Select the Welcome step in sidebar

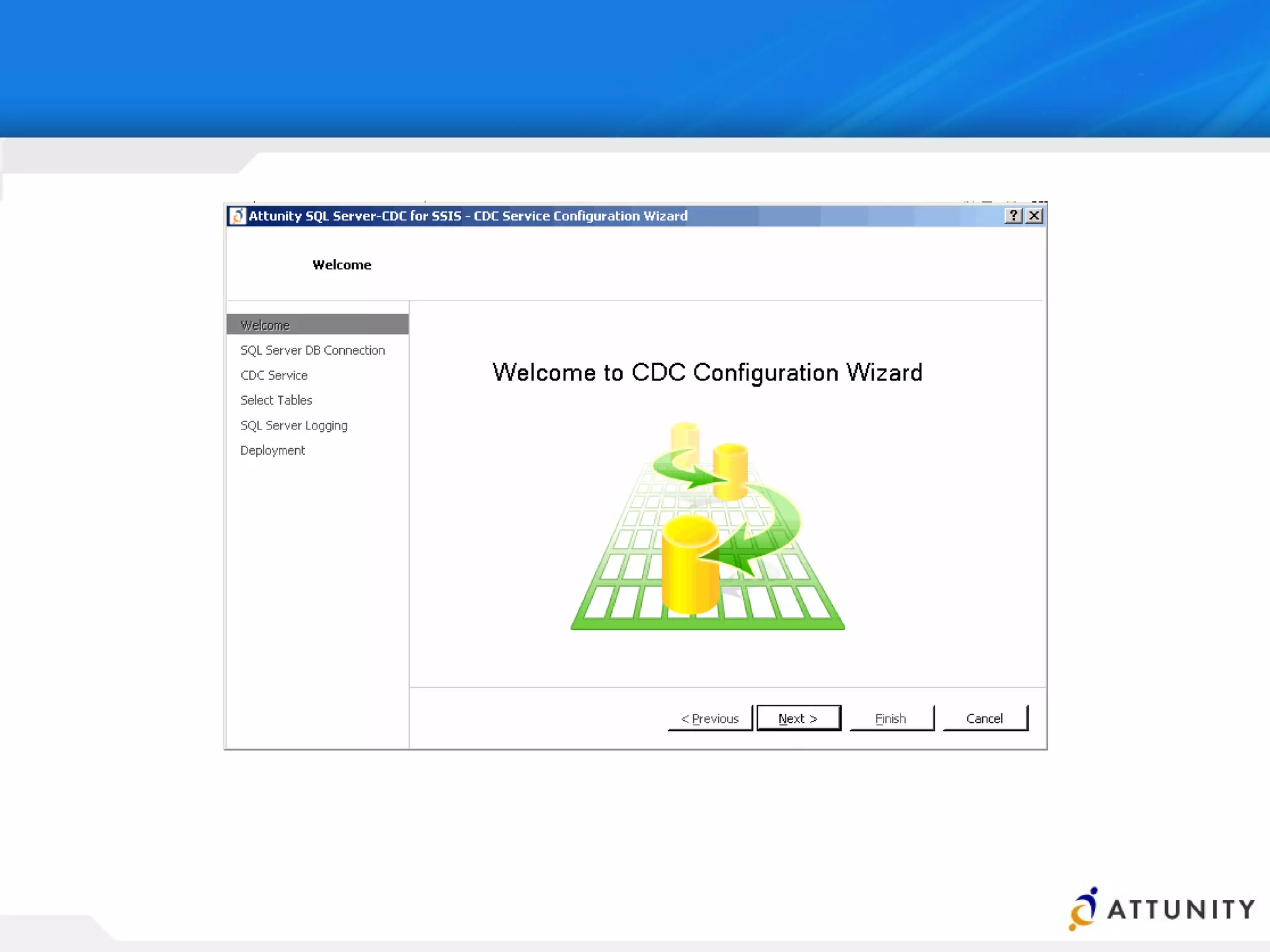click(317, 325)
